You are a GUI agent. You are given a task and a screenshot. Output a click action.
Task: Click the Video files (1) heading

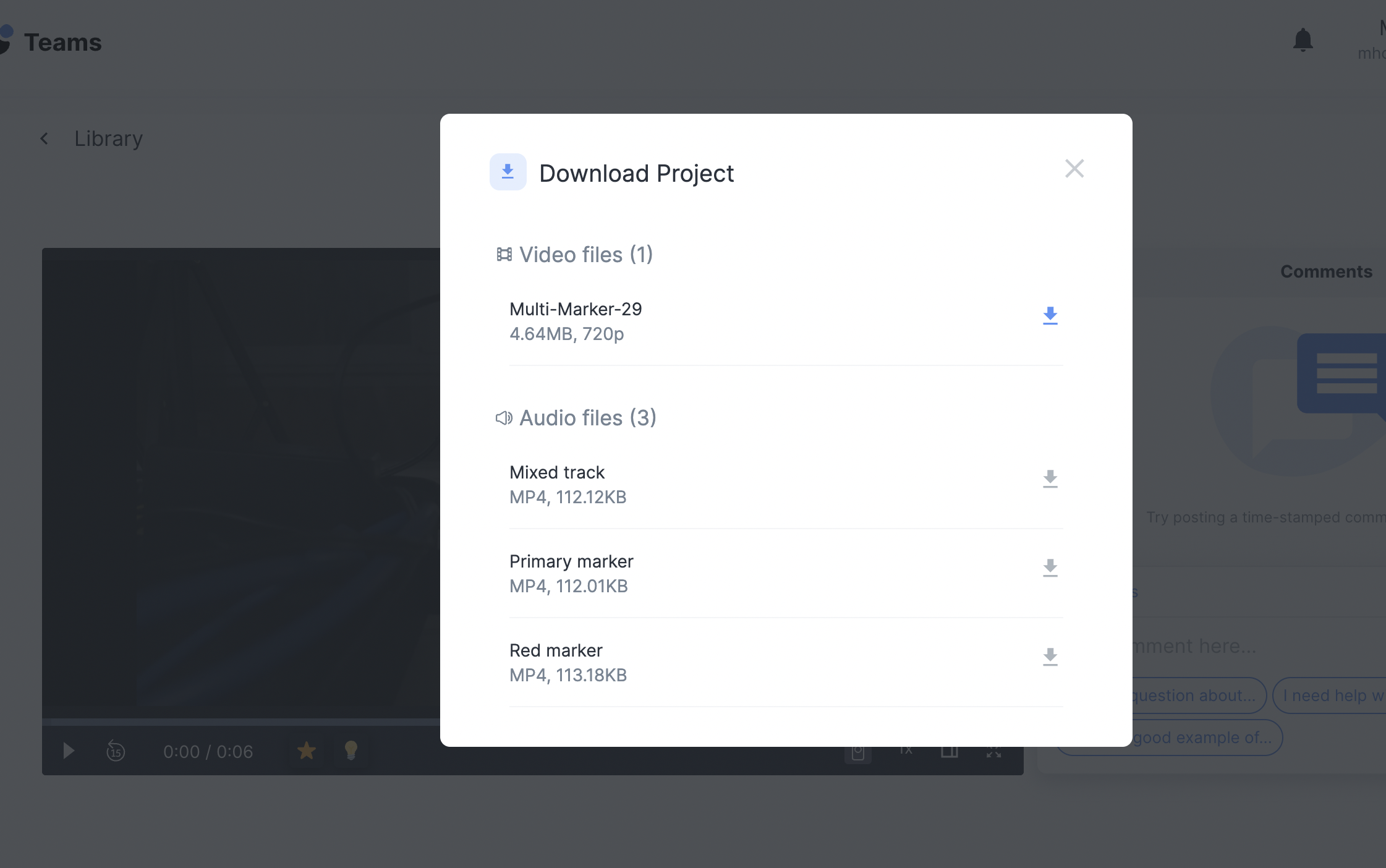586,255
